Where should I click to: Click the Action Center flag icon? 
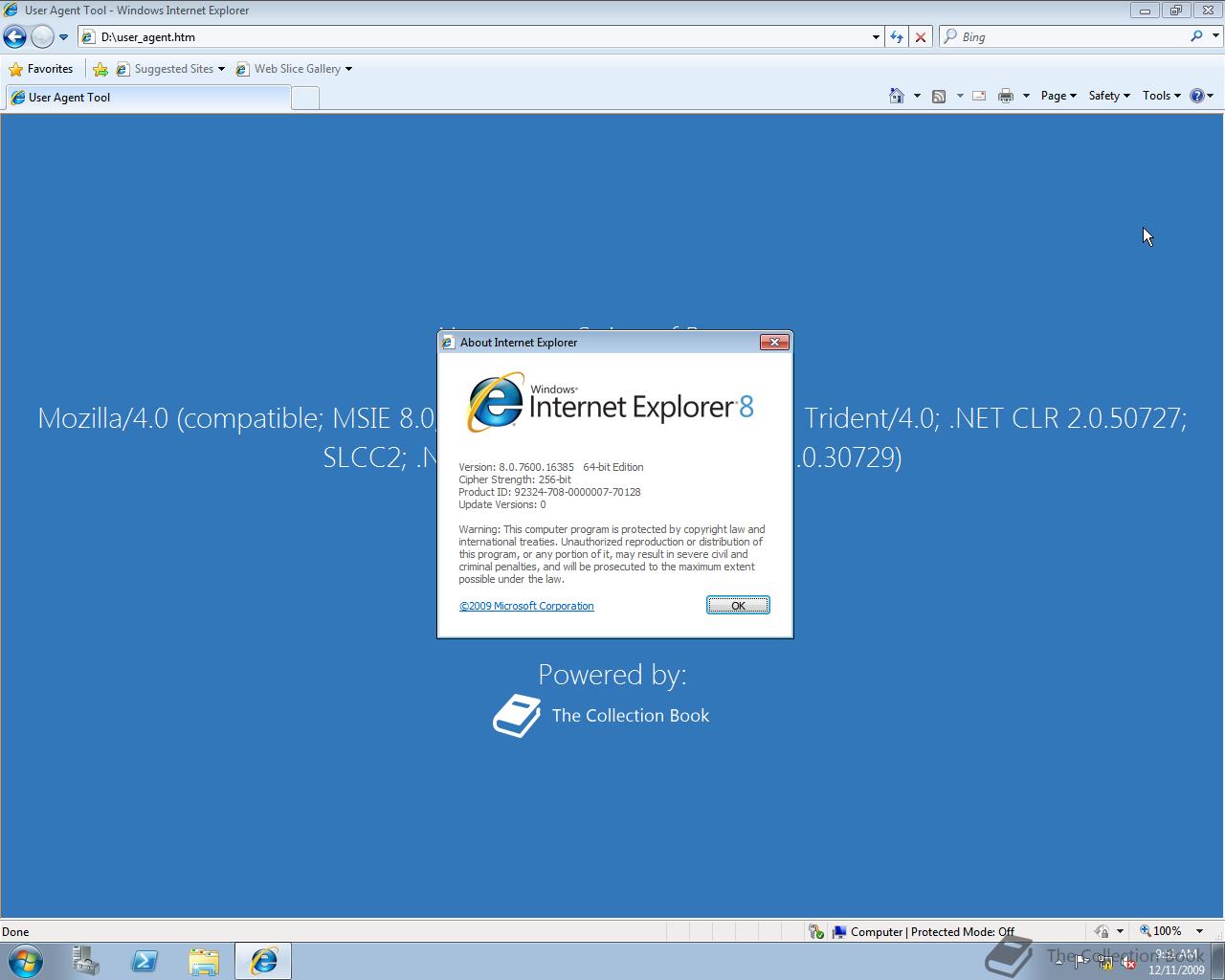pos(1081,962)
